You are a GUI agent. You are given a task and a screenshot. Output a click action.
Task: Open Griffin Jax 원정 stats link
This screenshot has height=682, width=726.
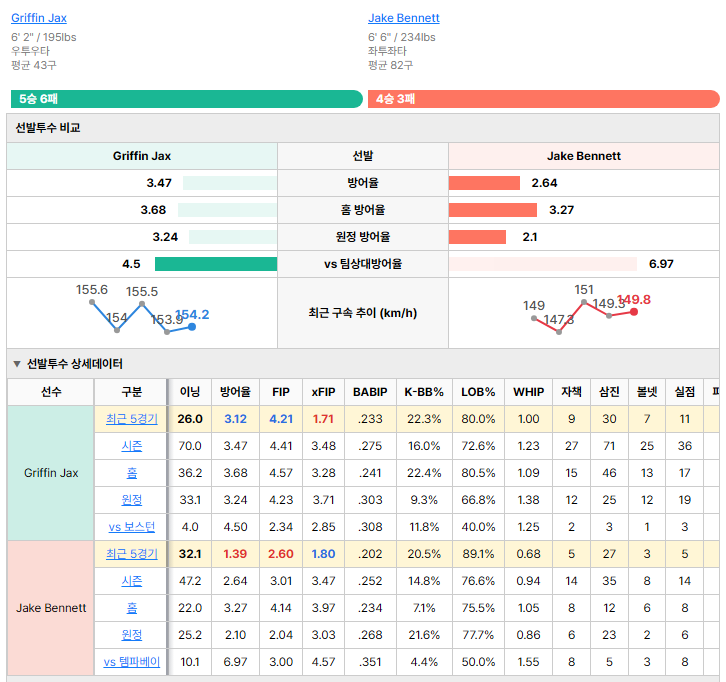coord(131,500)
